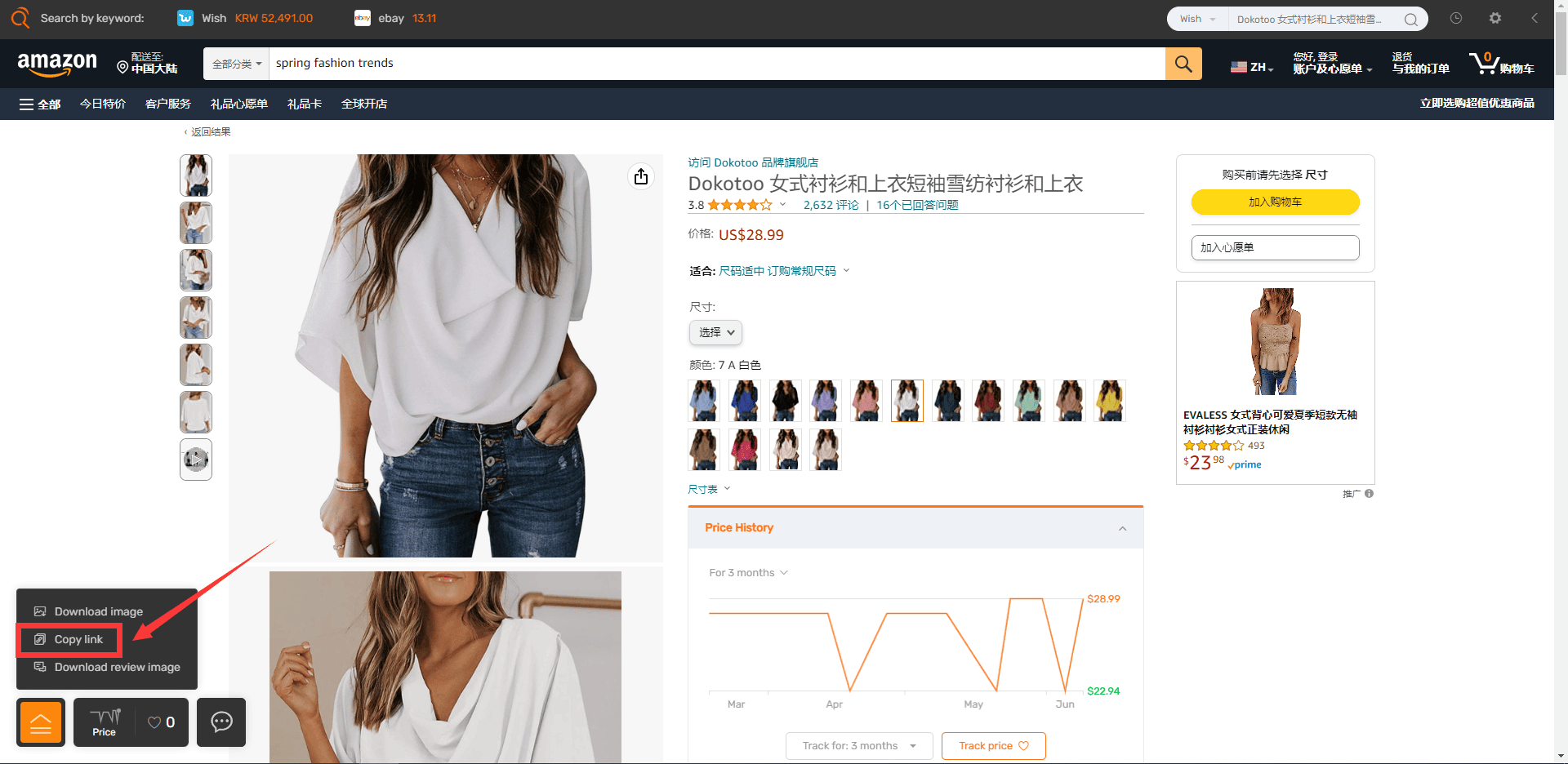Toggle the heart favorite counter
The height and width of the screenshot is (764, 1568).
coord(162,722)
